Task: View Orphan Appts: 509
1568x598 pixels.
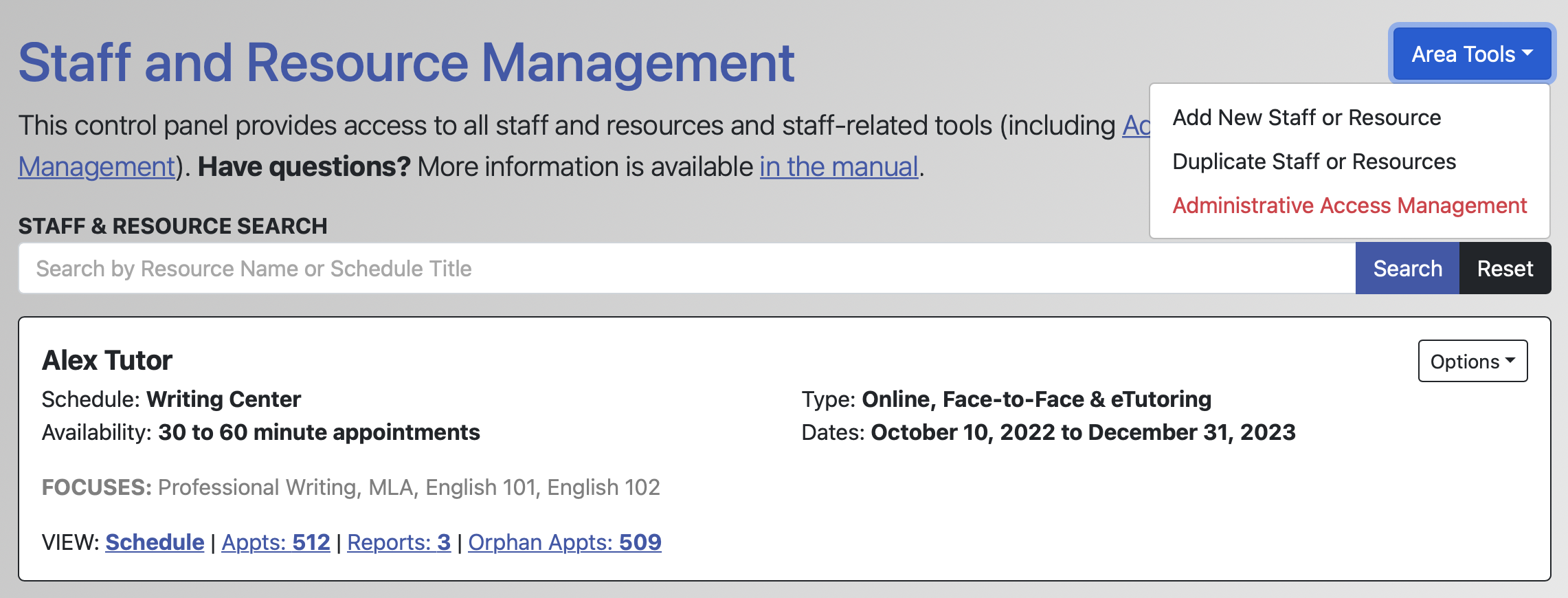Action: [564, 542]
